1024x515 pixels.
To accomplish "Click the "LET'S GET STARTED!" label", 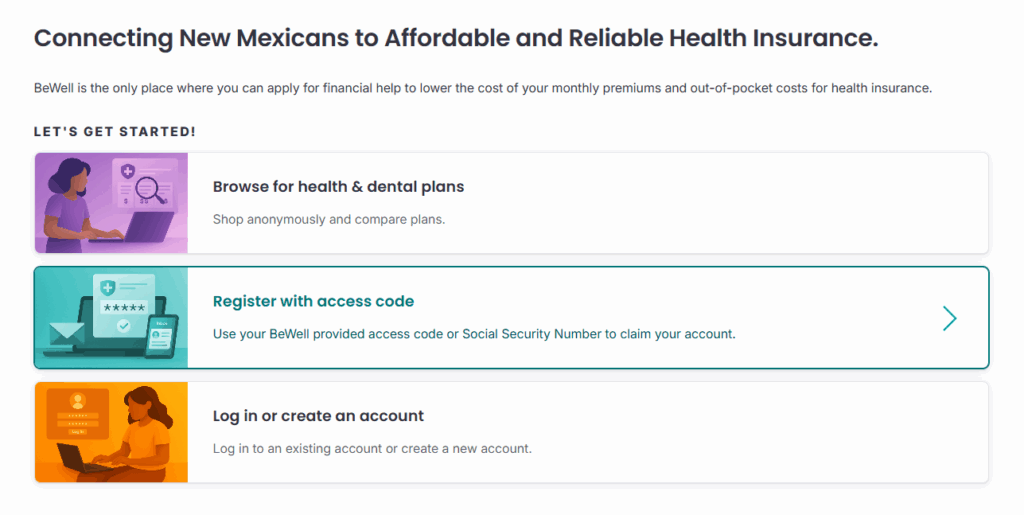I will [115, 132].
